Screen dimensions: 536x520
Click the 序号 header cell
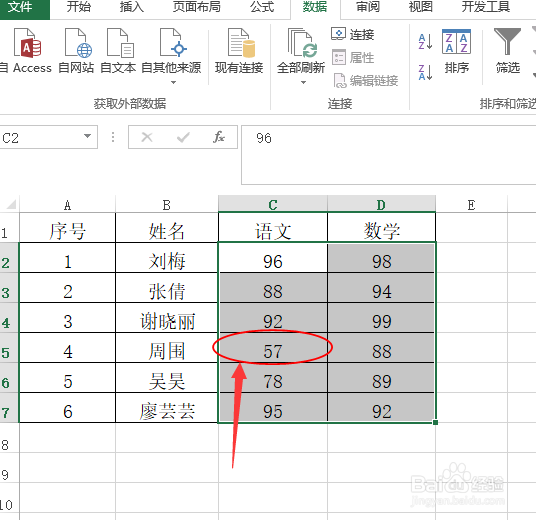(68, 228)
